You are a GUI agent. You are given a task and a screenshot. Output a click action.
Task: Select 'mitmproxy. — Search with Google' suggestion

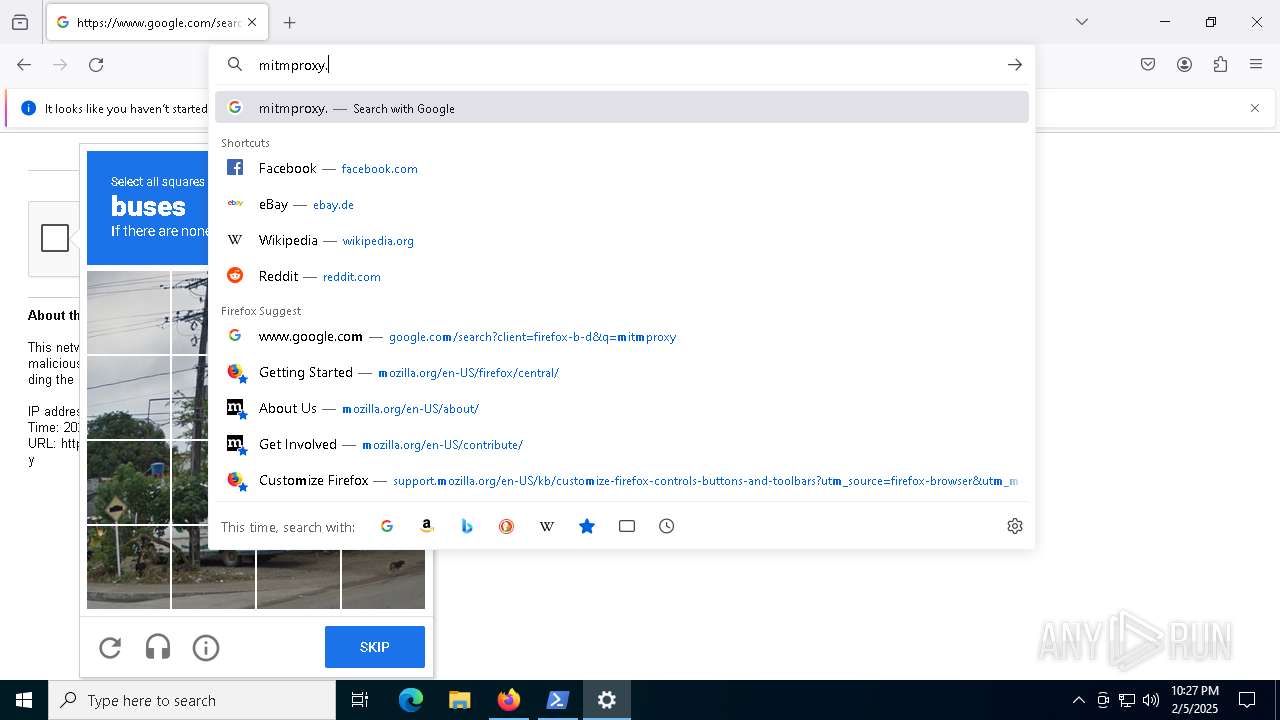(622, 108)
